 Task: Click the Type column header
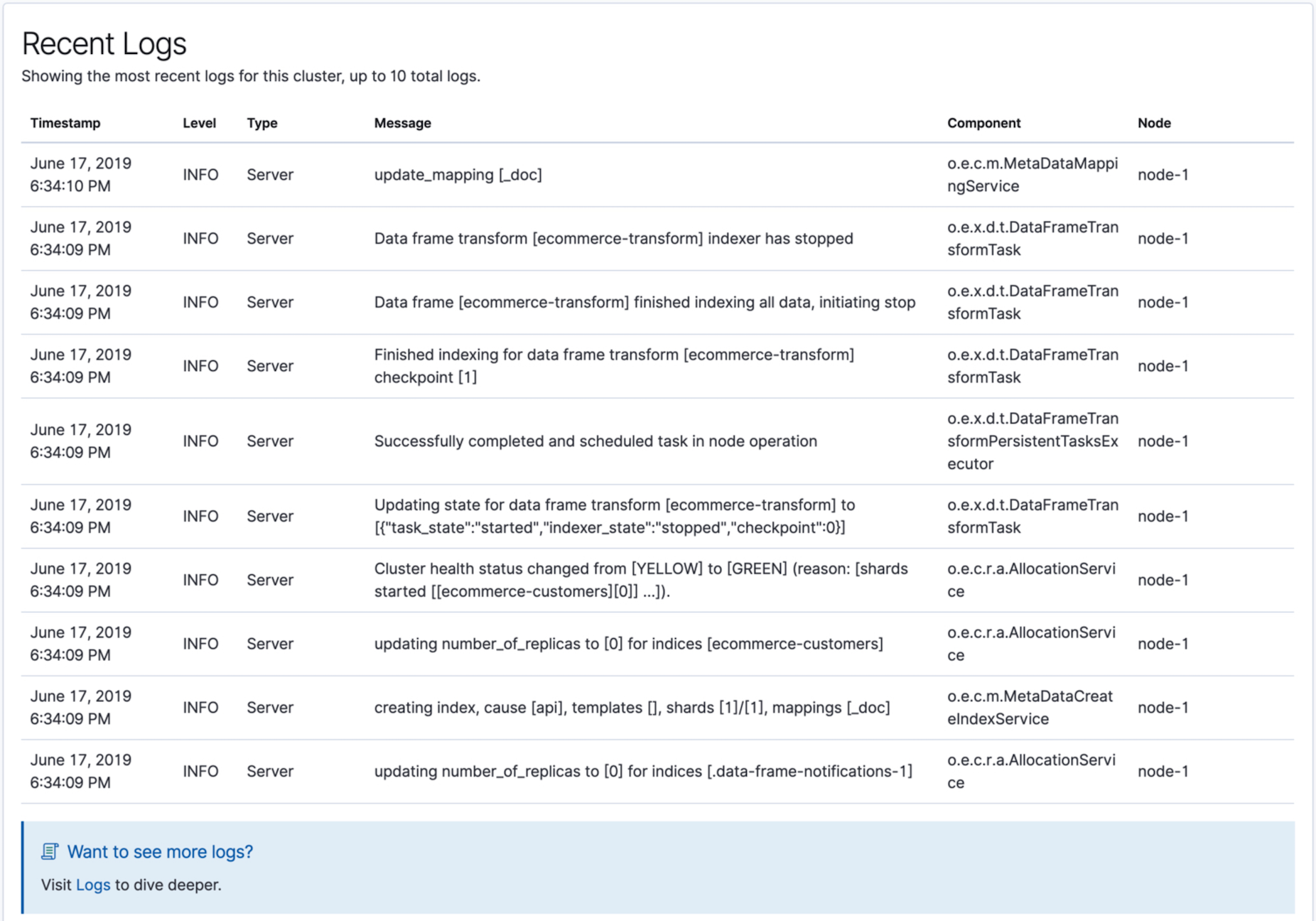pyautogui.click(x=261, y=122)
